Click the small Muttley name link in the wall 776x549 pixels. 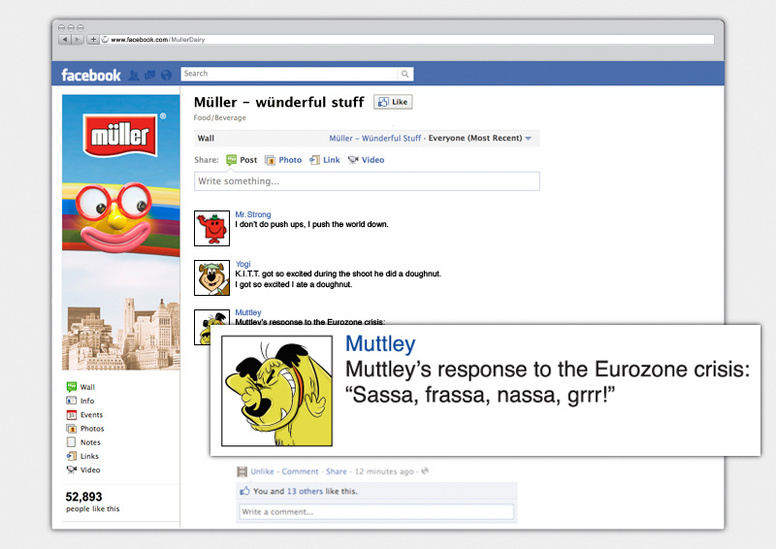(x=248, y=312)
